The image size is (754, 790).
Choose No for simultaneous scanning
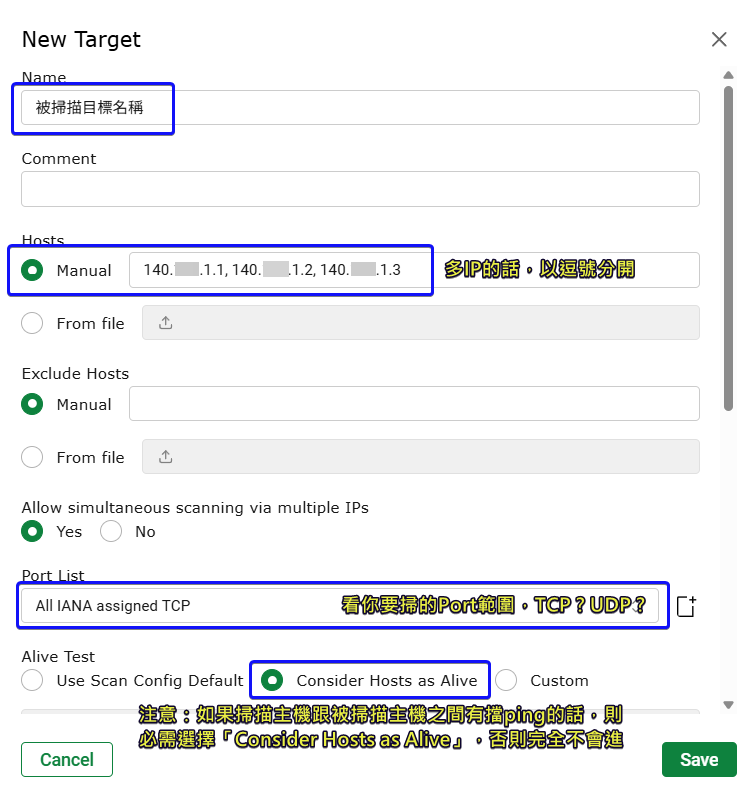[x=111, y=531]
